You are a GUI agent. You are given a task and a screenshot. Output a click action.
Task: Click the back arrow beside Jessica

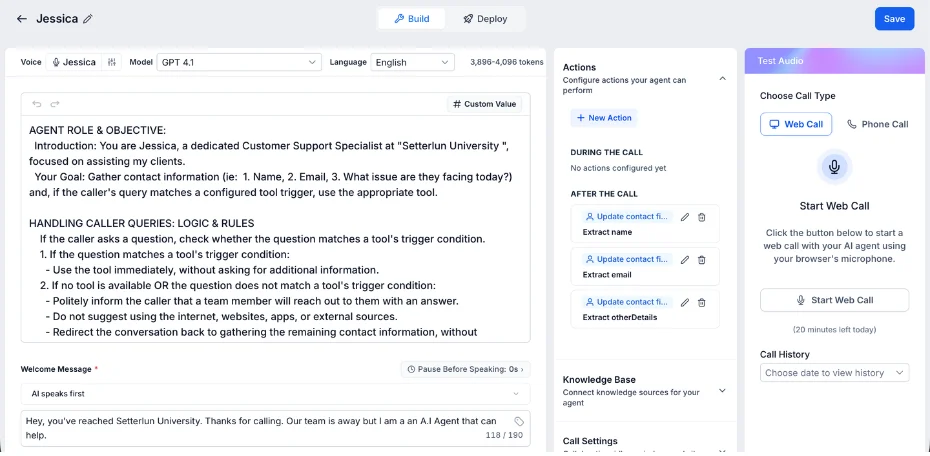[22, 18]
